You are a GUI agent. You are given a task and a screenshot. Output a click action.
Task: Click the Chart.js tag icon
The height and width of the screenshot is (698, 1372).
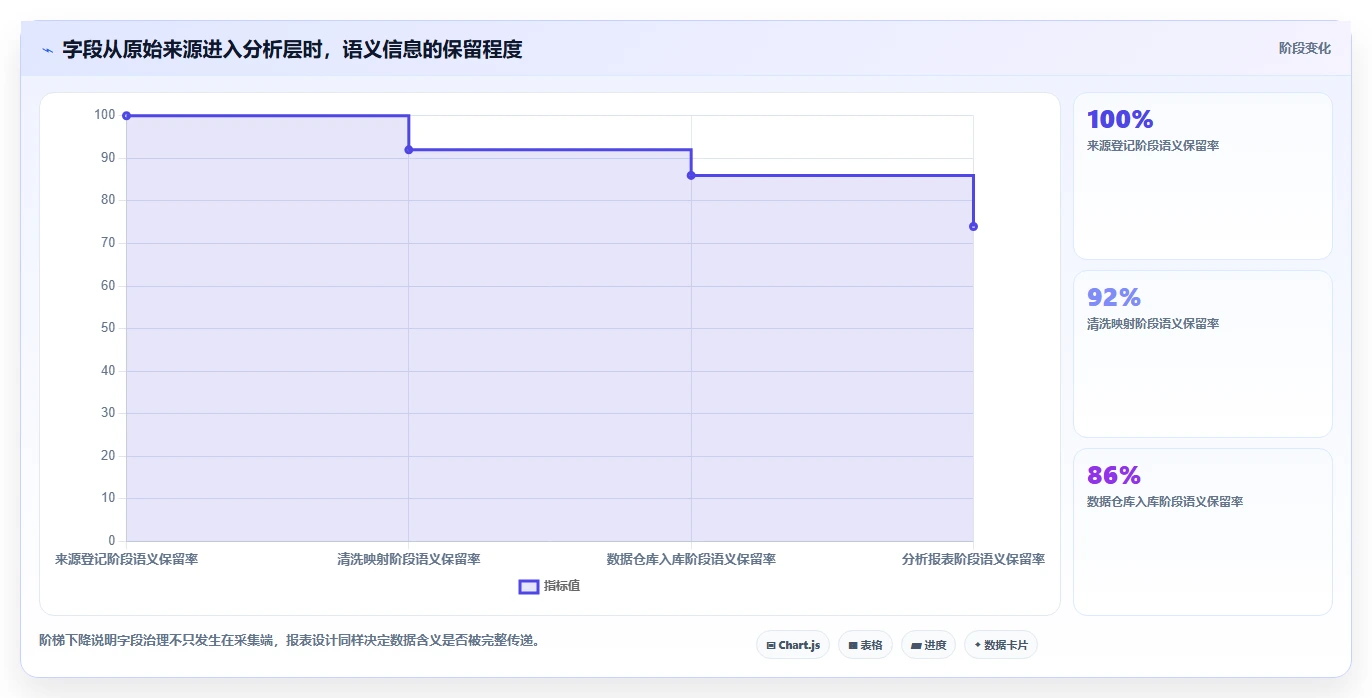point(771,646)
